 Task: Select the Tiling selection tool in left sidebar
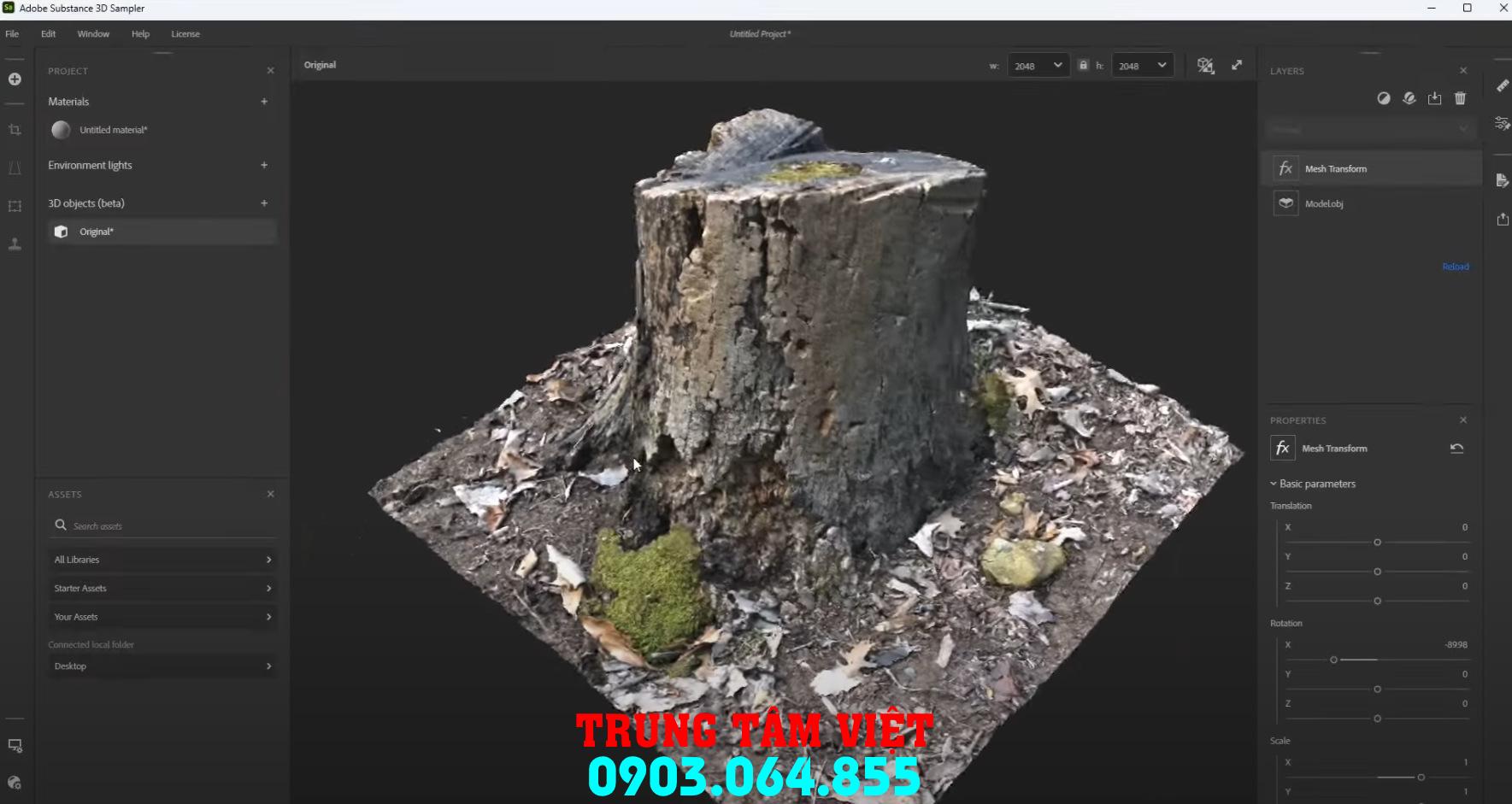[x=15, y=206]
